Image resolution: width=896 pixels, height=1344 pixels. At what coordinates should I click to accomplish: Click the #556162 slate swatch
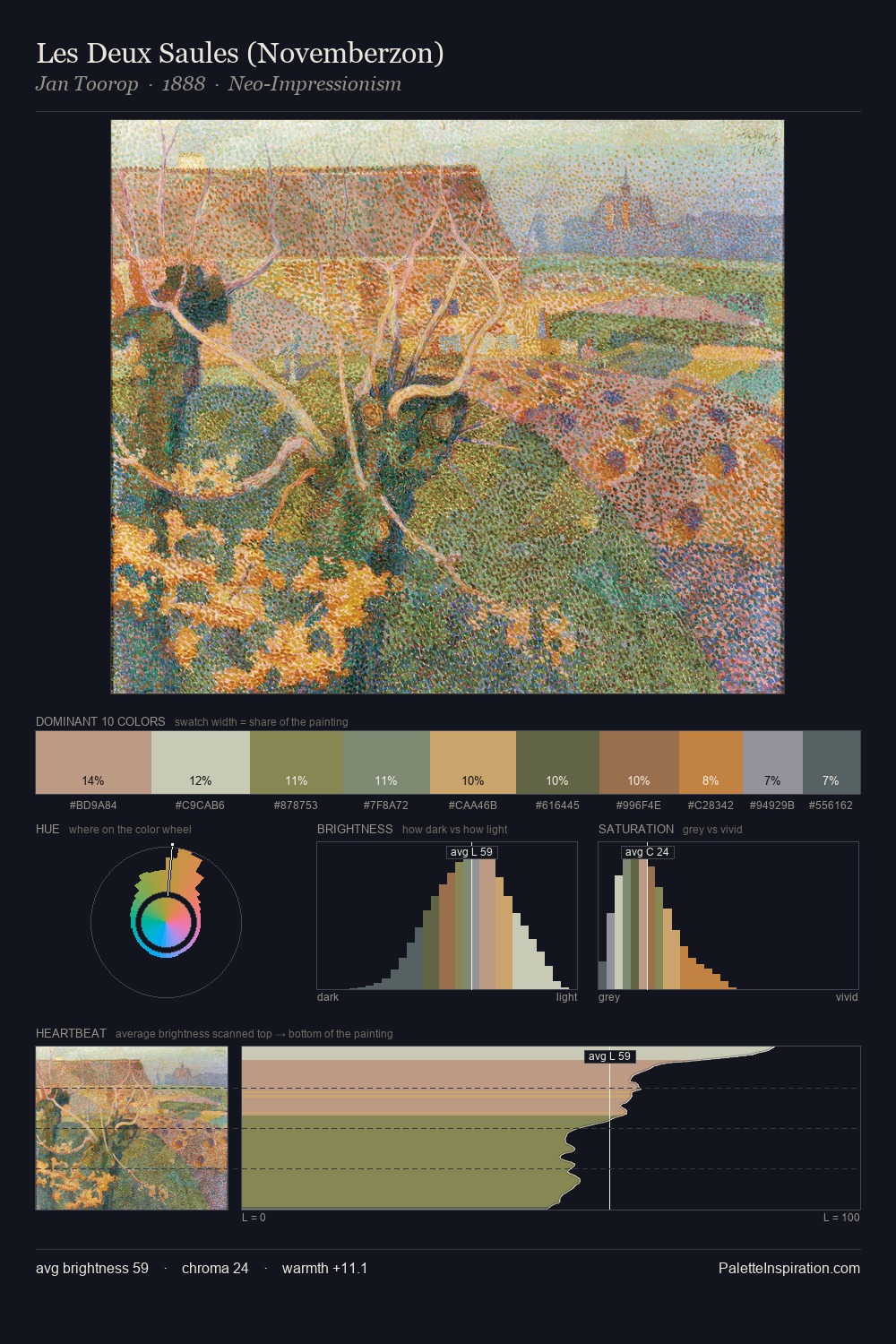tap(831, 762)
